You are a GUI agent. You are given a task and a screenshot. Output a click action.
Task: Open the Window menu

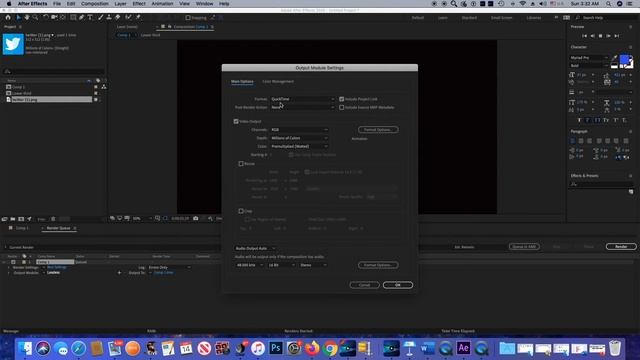(x=204, y=4)
